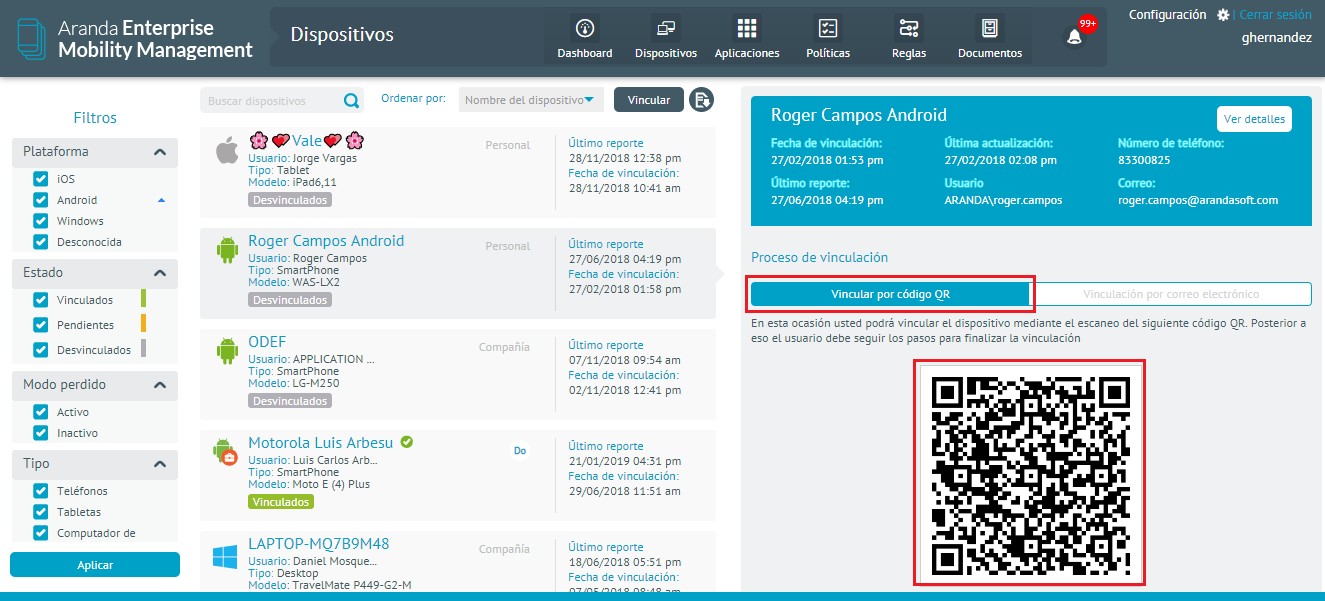Click the Vincular button
This screenshot has height=601, width=1325.
[x=649, y=100]
